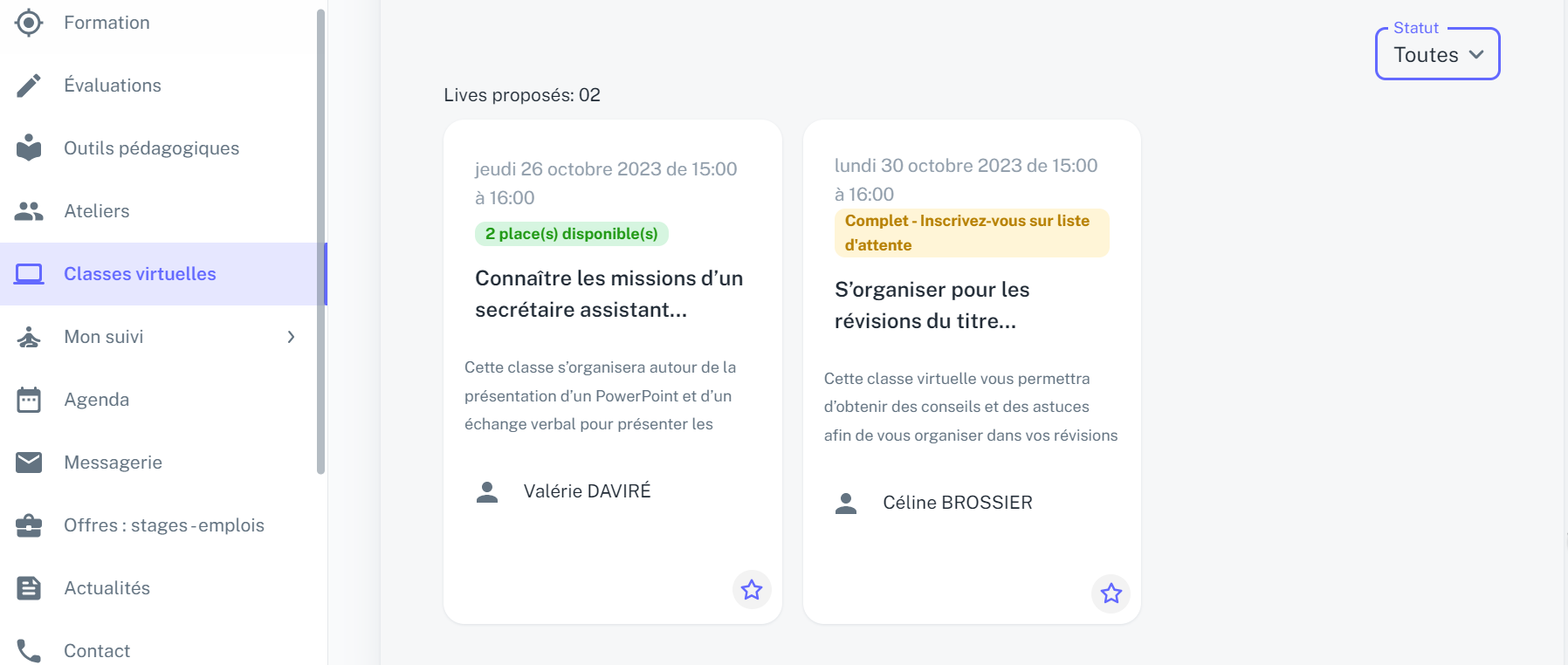1568x665 pixels.
Task: Open Outils pédagogiques book icon
Action: coord(29,147)
